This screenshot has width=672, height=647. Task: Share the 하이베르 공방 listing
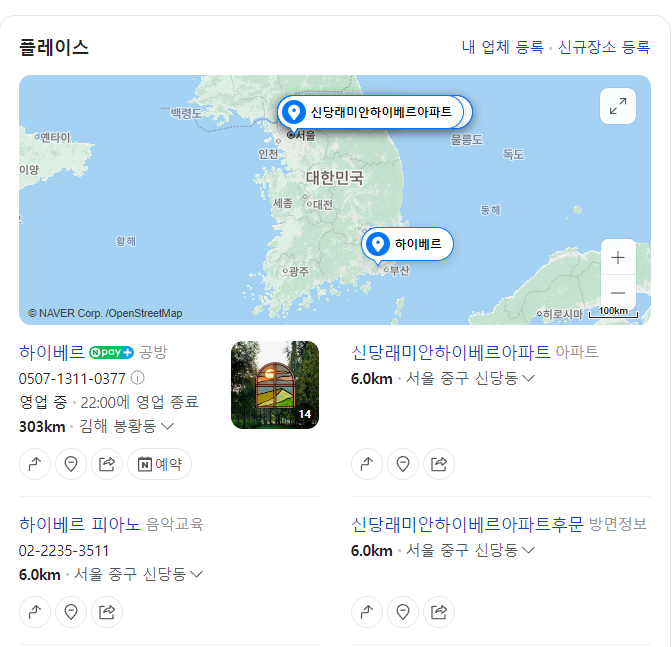(x=107, y=464)
